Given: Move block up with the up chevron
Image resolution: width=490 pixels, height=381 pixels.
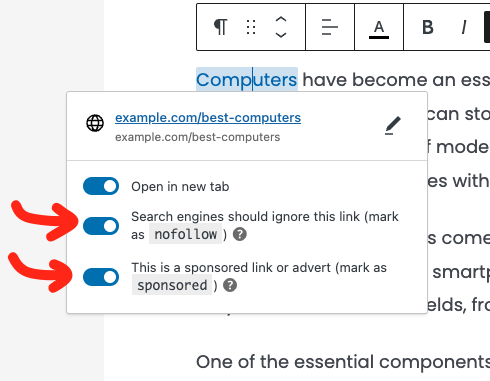Looking at the screenshot, I should (x=281, y=20).
